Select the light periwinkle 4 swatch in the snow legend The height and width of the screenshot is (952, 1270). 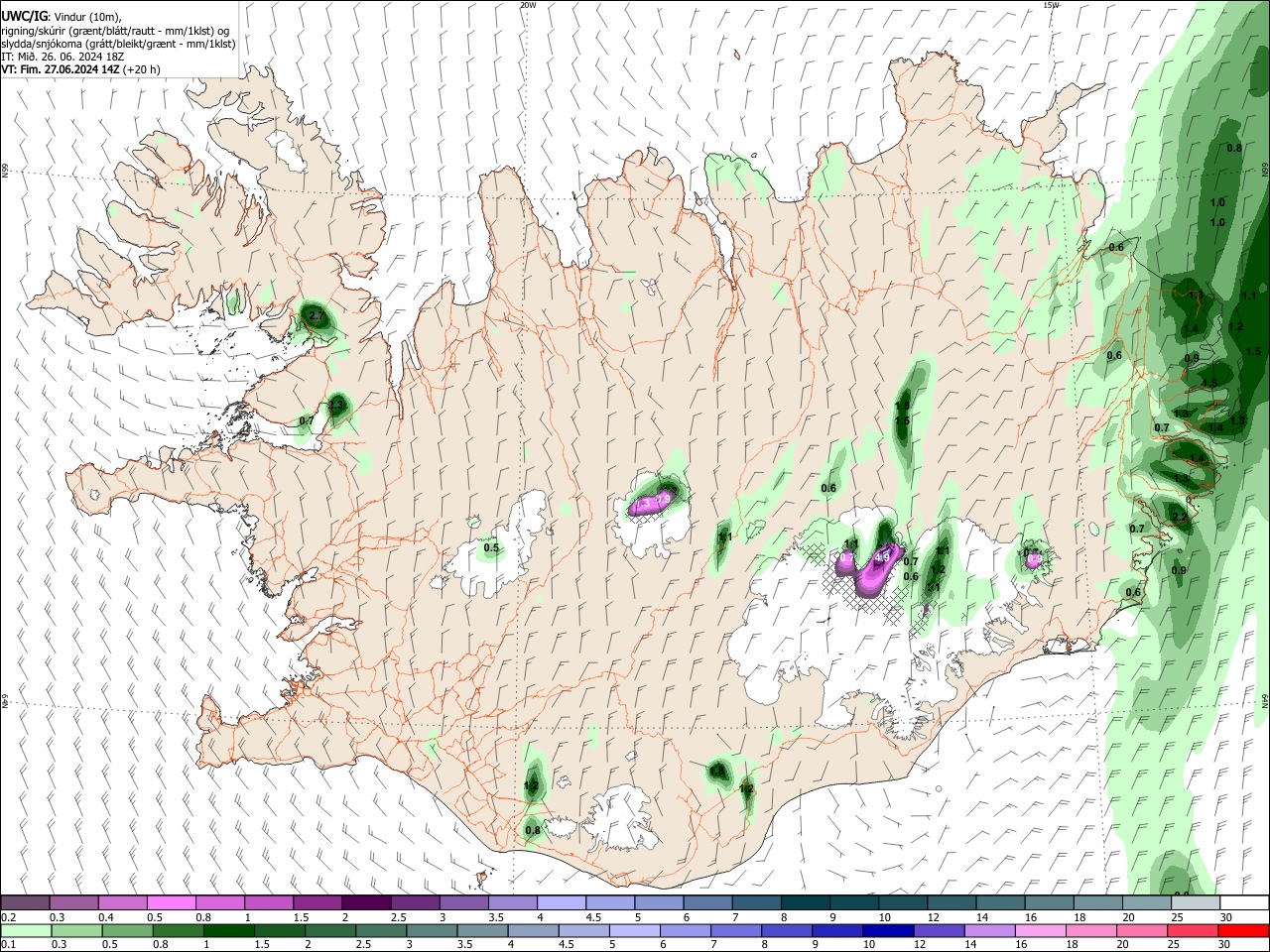click(561, 903)
